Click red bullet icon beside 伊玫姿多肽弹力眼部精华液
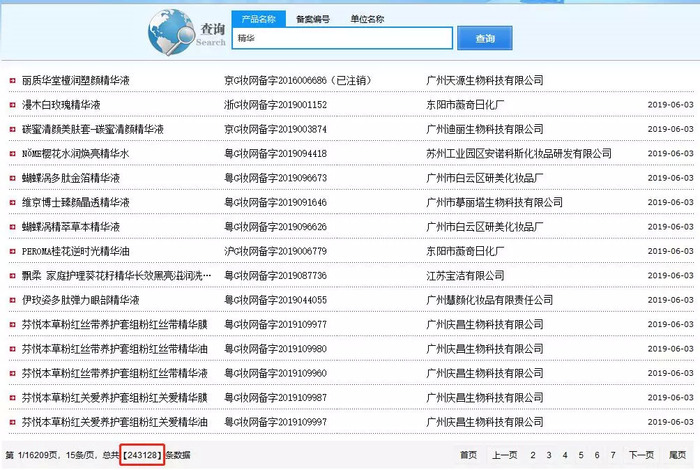Image resolution: width=700 pixels, height=470 pixels. 12,300
